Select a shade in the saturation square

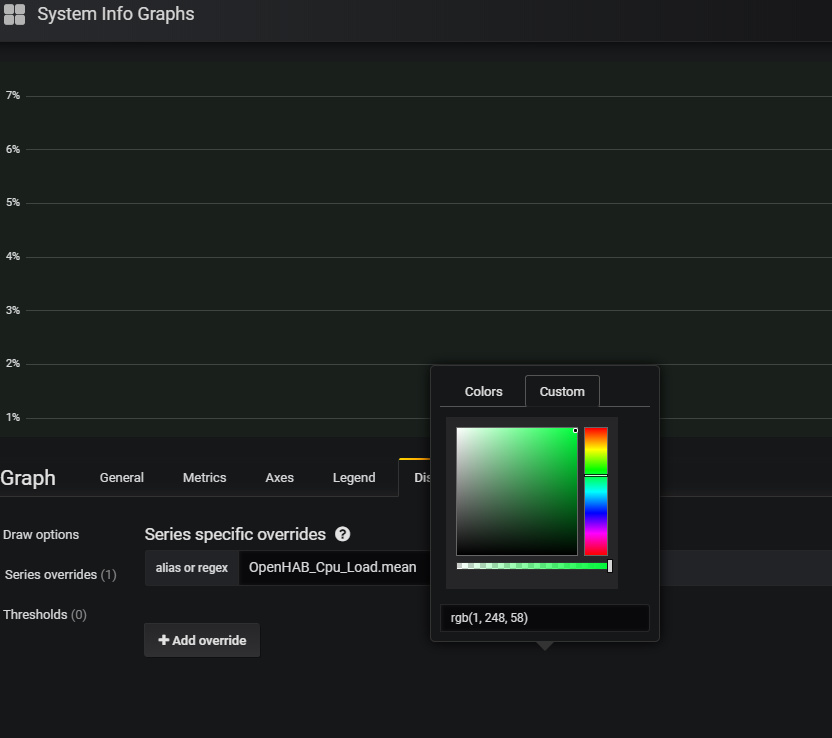coord(516,490)
